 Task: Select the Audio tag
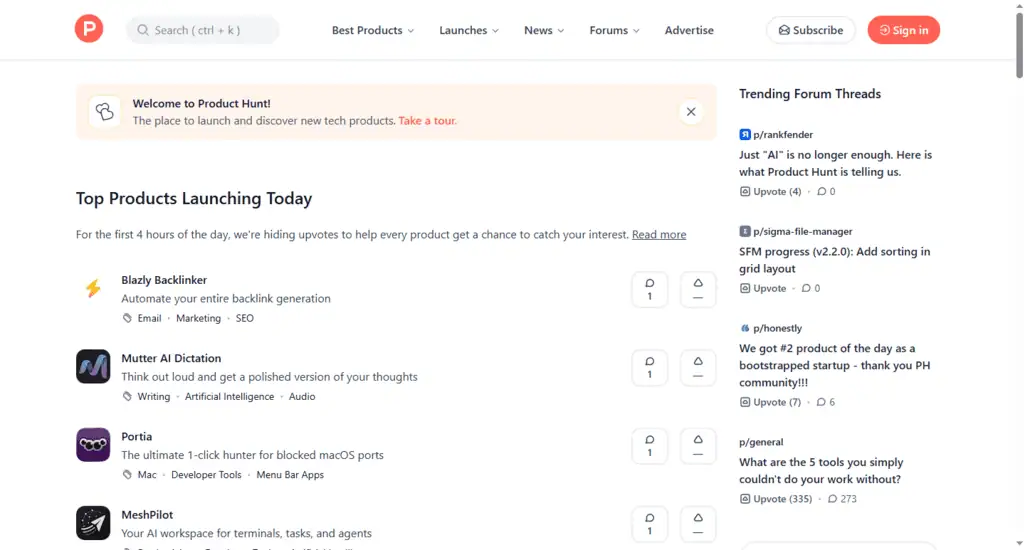[x=302, y=396]
